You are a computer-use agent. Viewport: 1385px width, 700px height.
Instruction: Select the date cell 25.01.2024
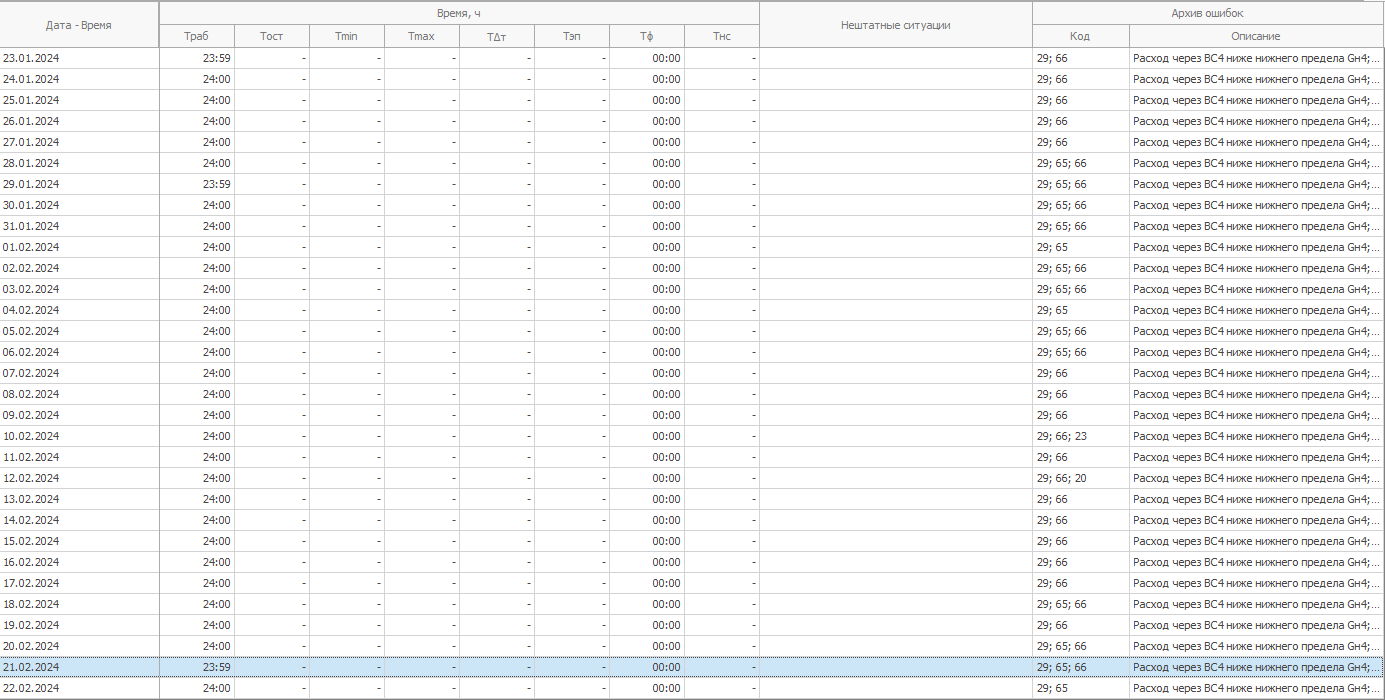click(79, 100)
